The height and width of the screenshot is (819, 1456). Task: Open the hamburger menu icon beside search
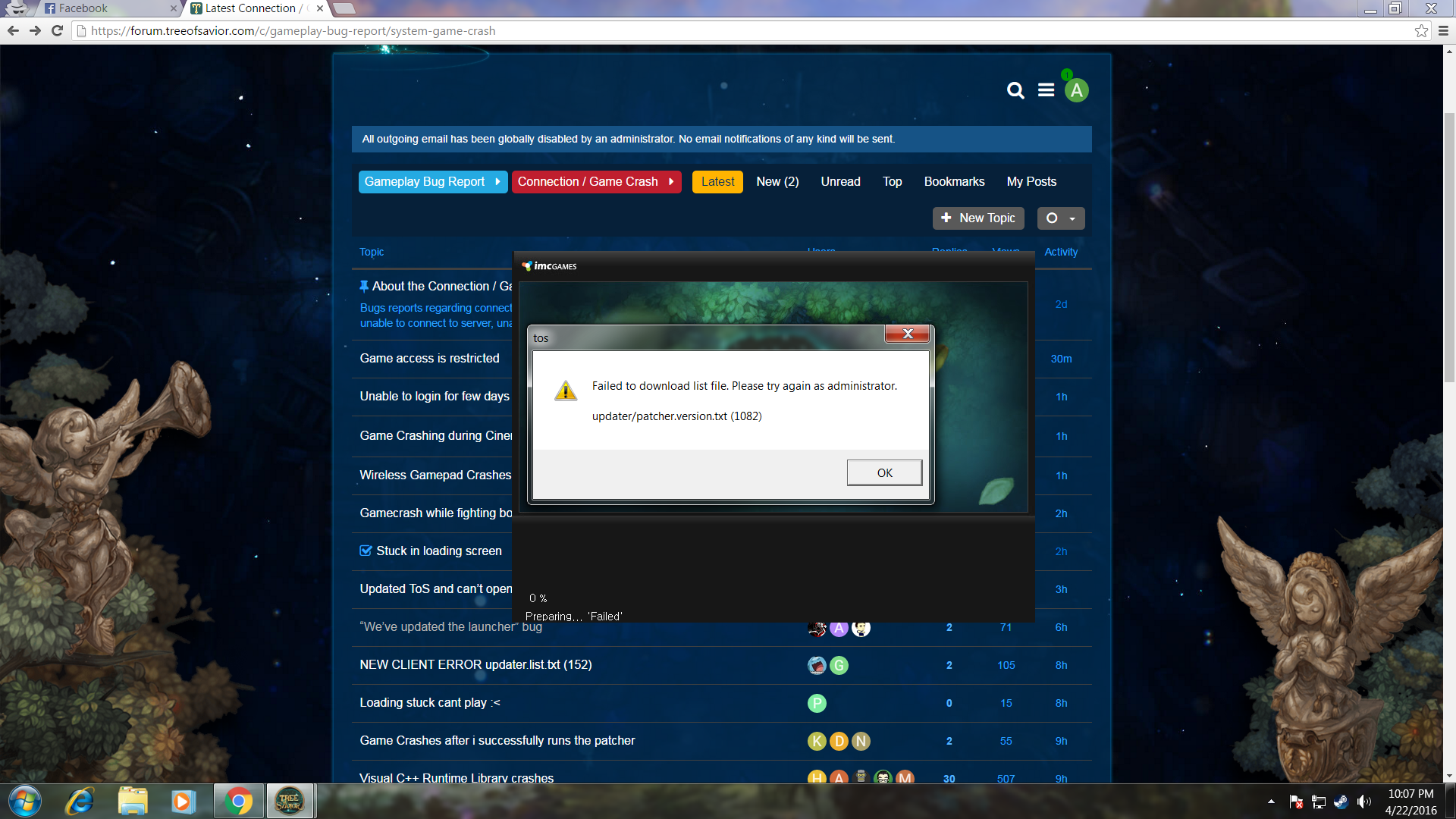(x=1046, y=90)
